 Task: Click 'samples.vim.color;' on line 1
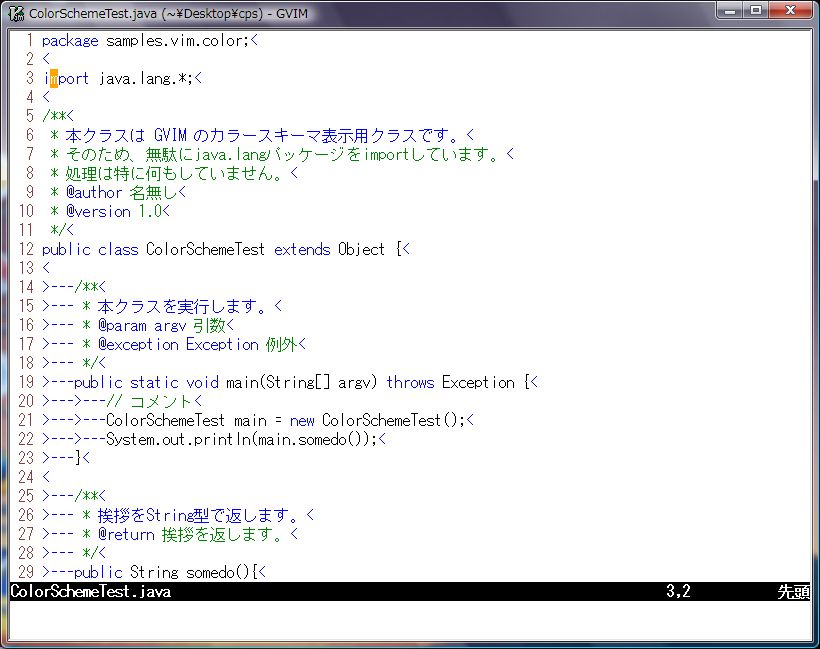click(x=177, y=41)
